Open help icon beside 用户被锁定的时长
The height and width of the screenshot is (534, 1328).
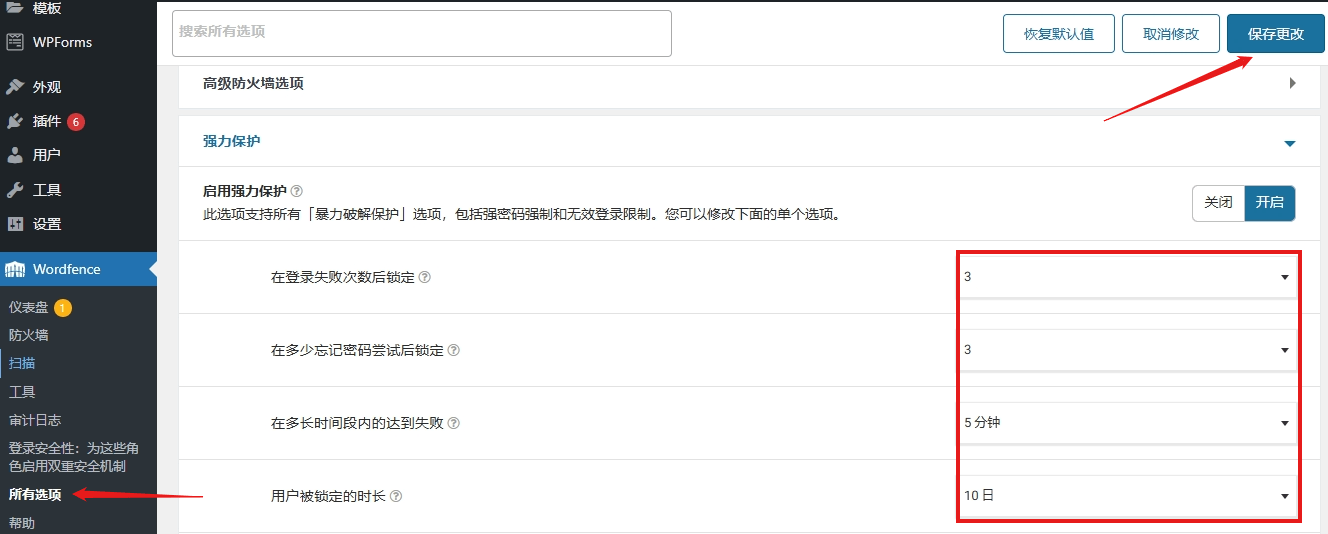click(396, 497)
